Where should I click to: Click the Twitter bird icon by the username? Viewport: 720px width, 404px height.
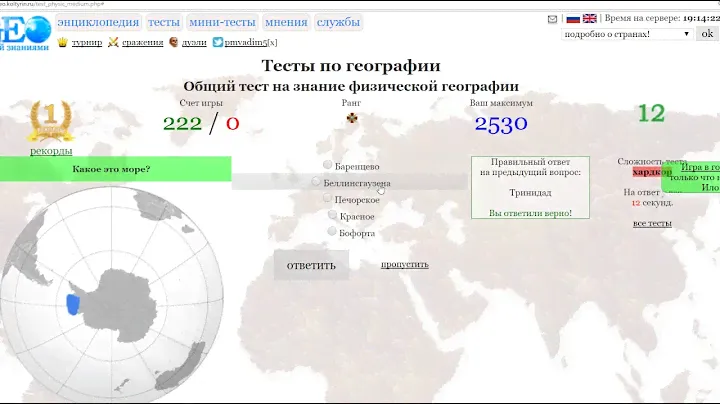click(217, 42)
